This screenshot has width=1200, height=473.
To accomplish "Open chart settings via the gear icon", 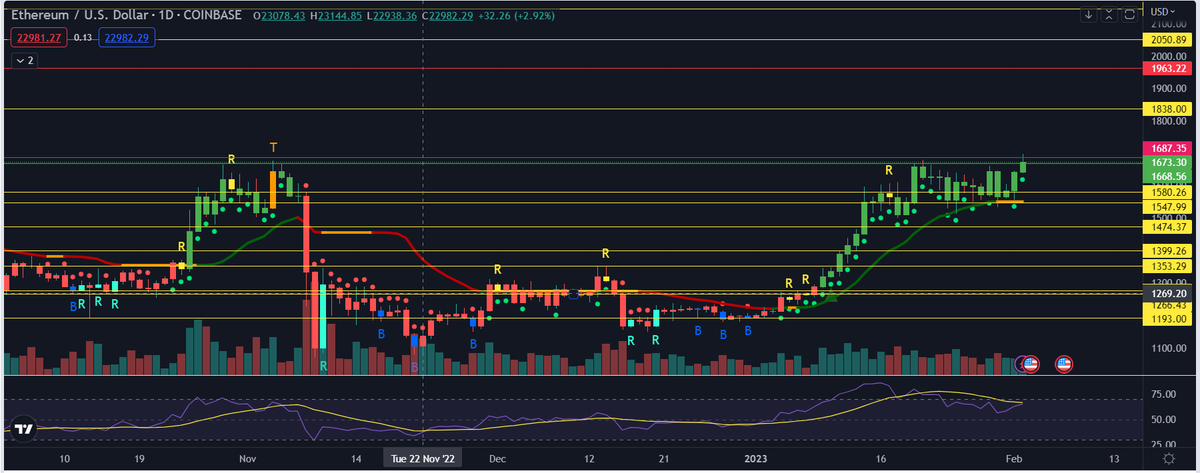I will click(1169, 457).
